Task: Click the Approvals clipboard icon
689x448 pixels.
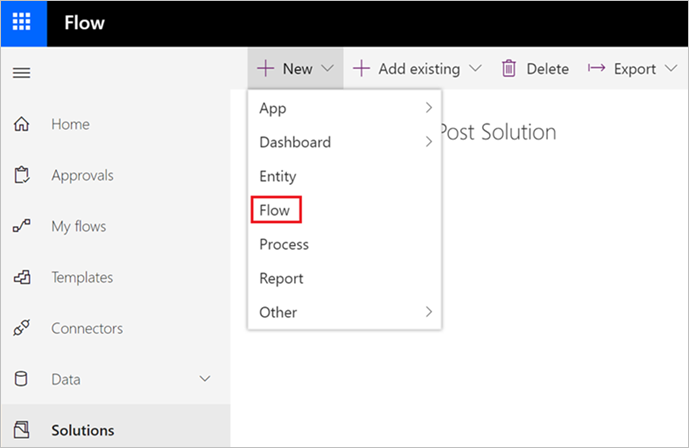Action: pyautogui.click(x=22, y=175)
